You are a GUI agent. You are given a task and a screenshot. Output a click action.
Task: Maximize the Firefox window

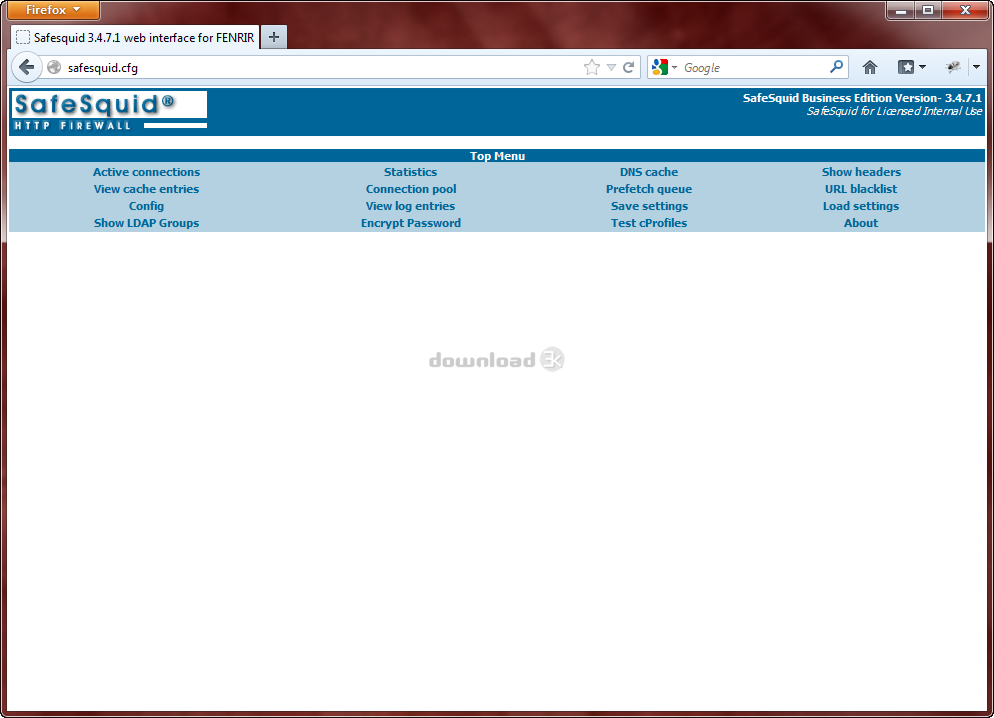[928, 10]
